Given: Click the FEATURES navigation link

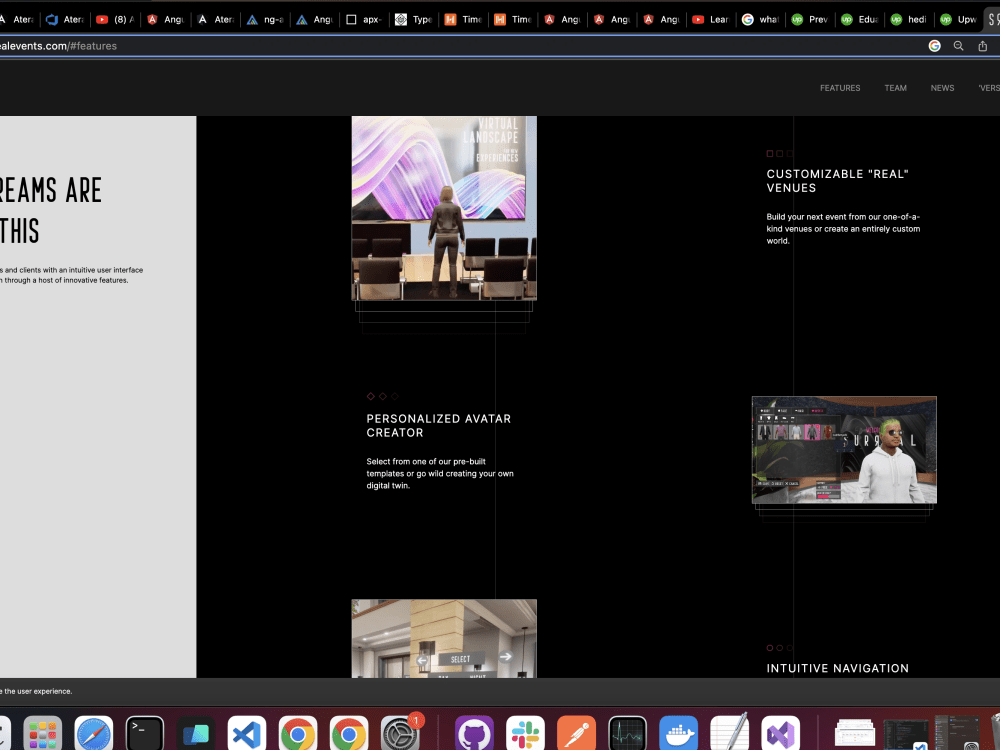Looking at the screenshot, I should tap(840, 88).
